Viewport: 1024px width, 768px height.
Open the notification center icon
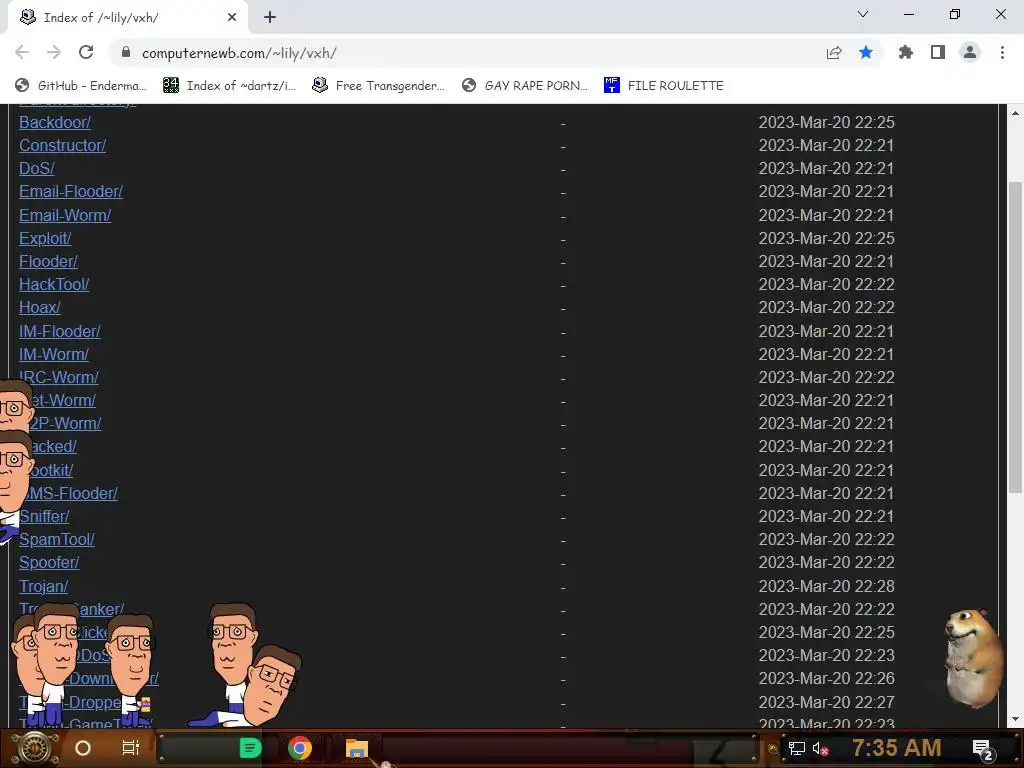(983, 748)
